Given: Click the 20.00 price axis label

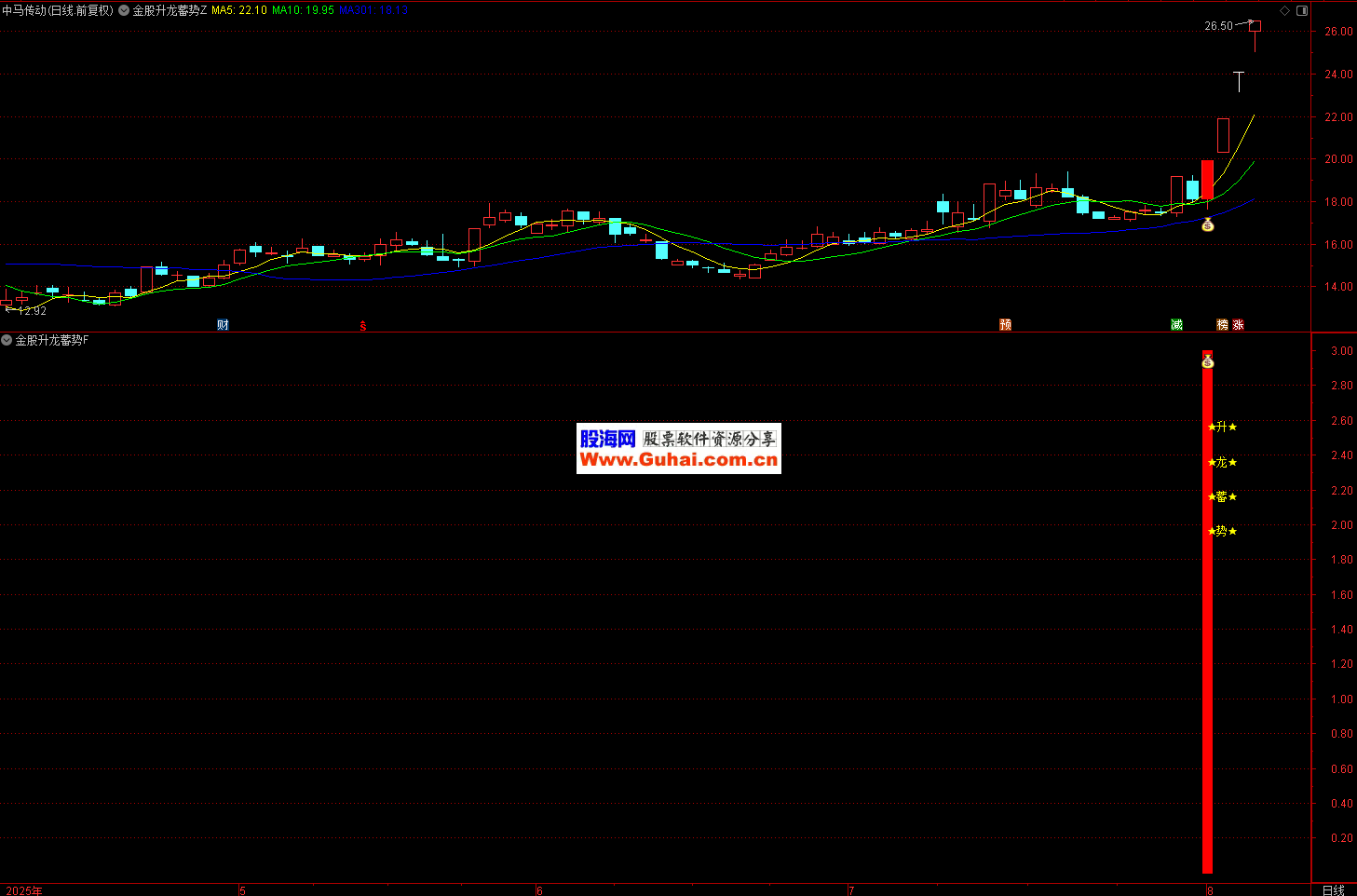Looking at the screenshot, I should coord(1338,158).
